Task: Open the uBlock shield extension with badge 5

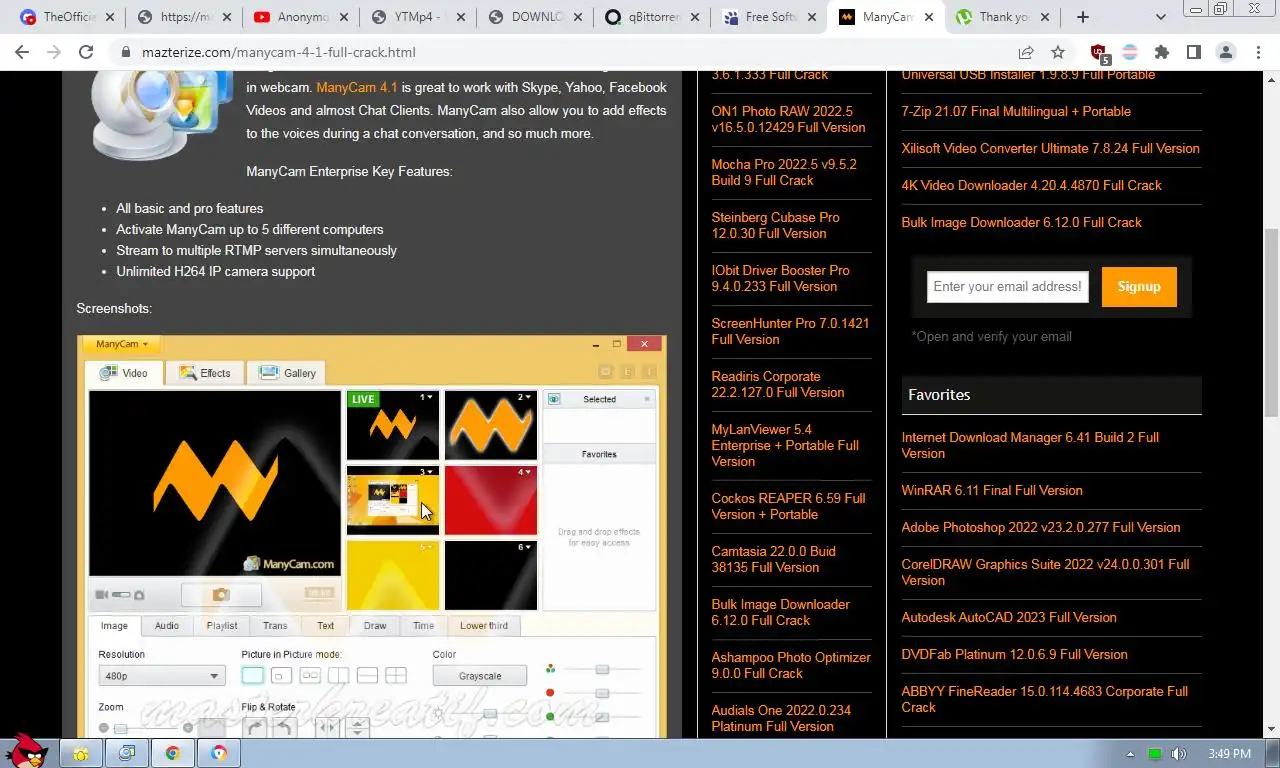Action: [x=1099, y=53]
